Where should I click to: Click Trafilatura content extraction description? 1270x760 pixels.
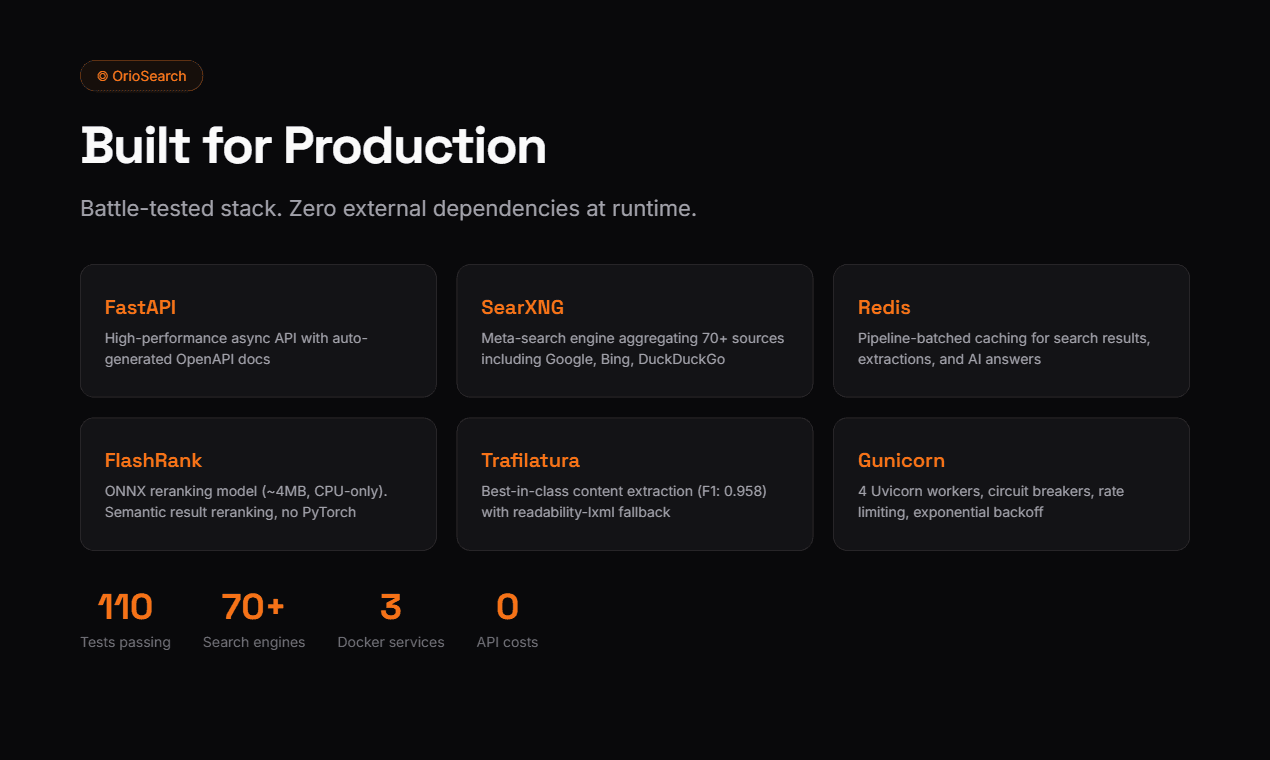(x=623, y=501)
